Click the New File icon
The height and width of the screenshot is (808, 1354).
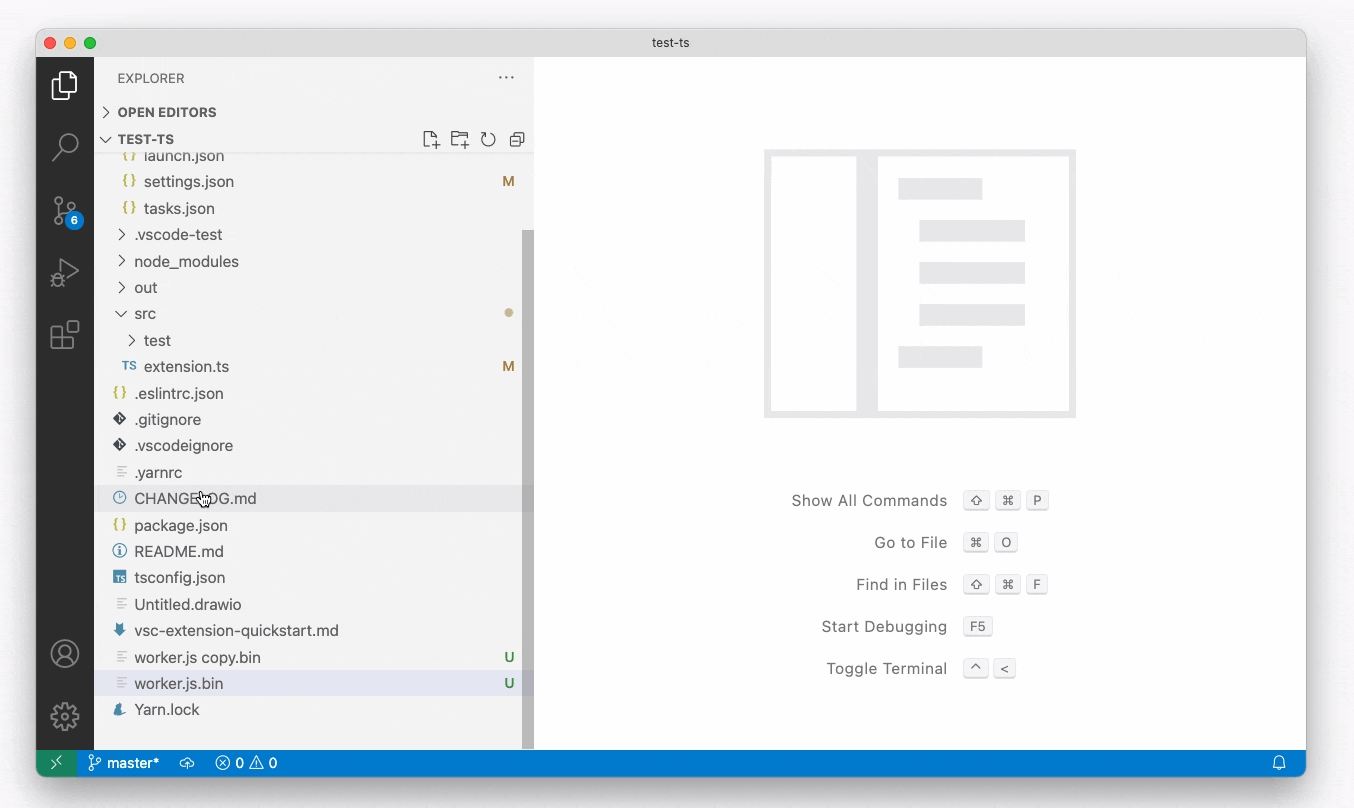[430, 139]
